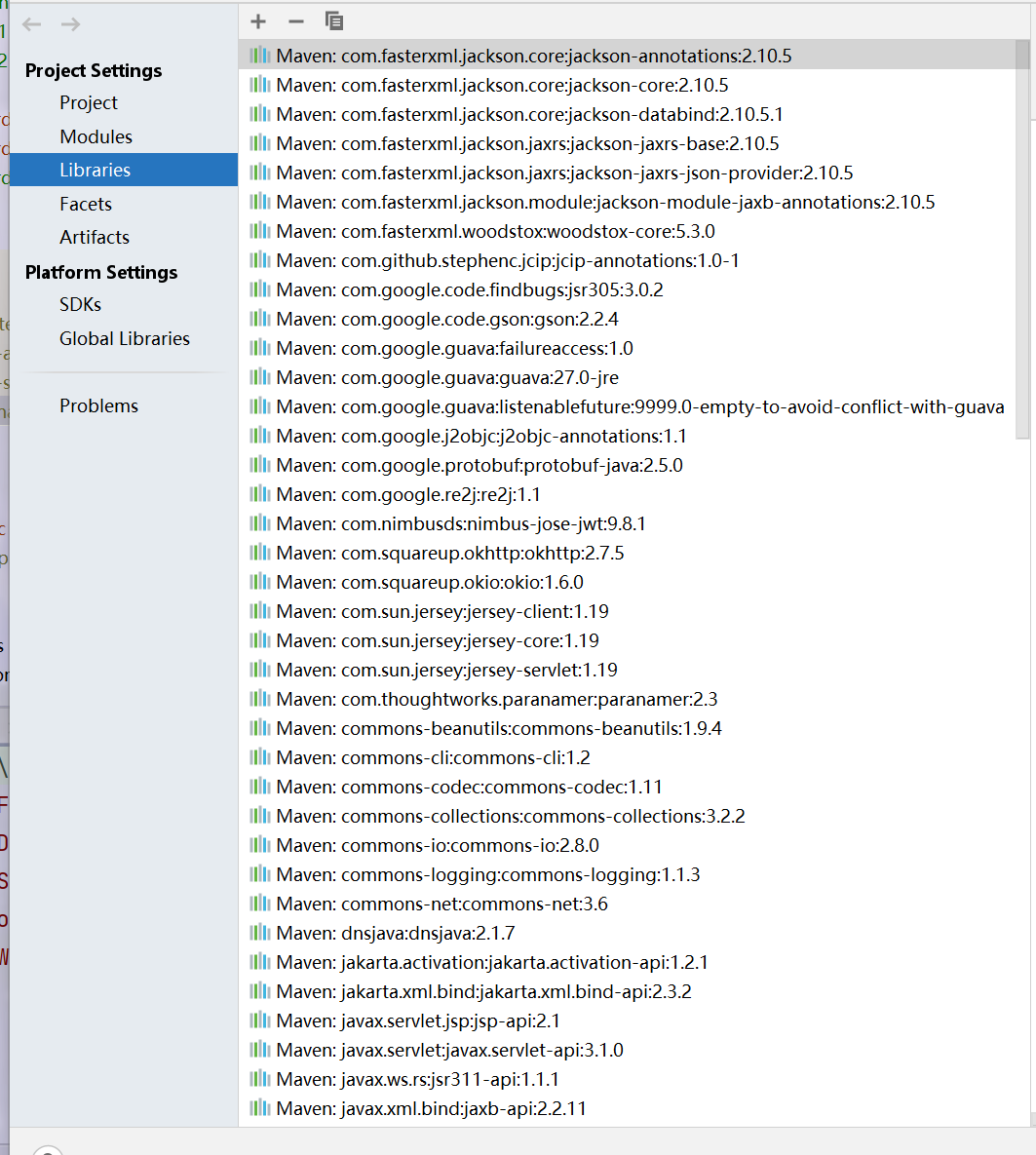Remove the selected library using the minus icon

tap(295, 20)
